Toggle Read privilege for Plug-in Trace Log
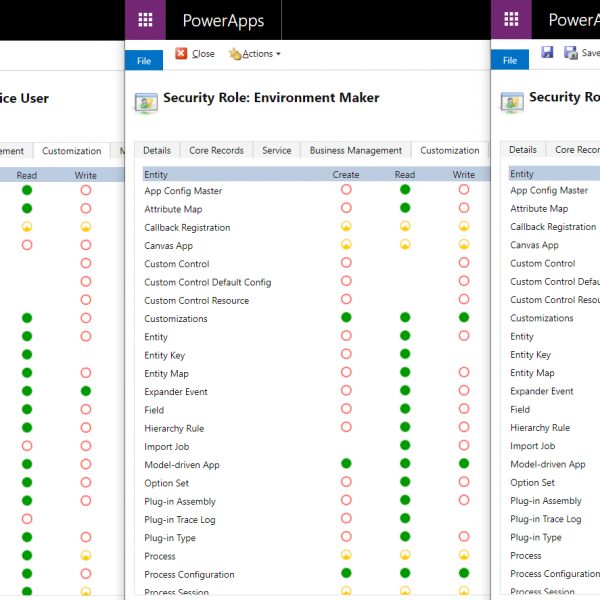Screen dimensions: 600x600 pyautogui.click(x=405, y=518)
